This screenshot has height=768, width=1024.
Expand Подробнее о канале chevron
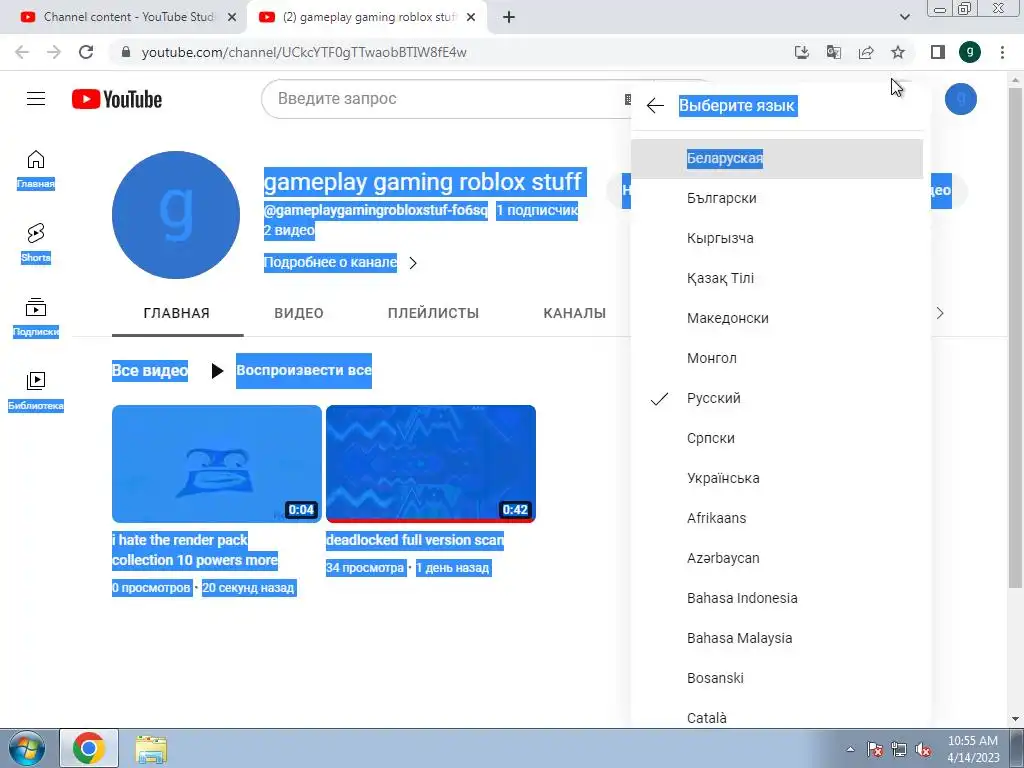click(413, 263)
